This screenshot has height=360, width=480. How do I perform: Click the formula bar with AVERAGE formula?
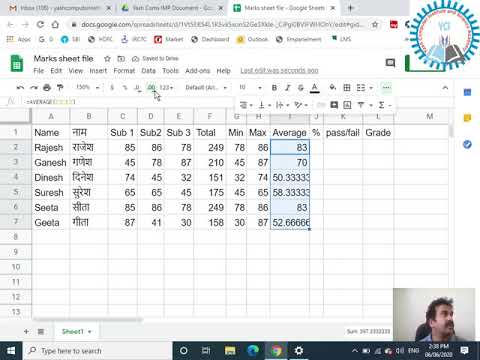pyautogui.click(x=130, y=102)
